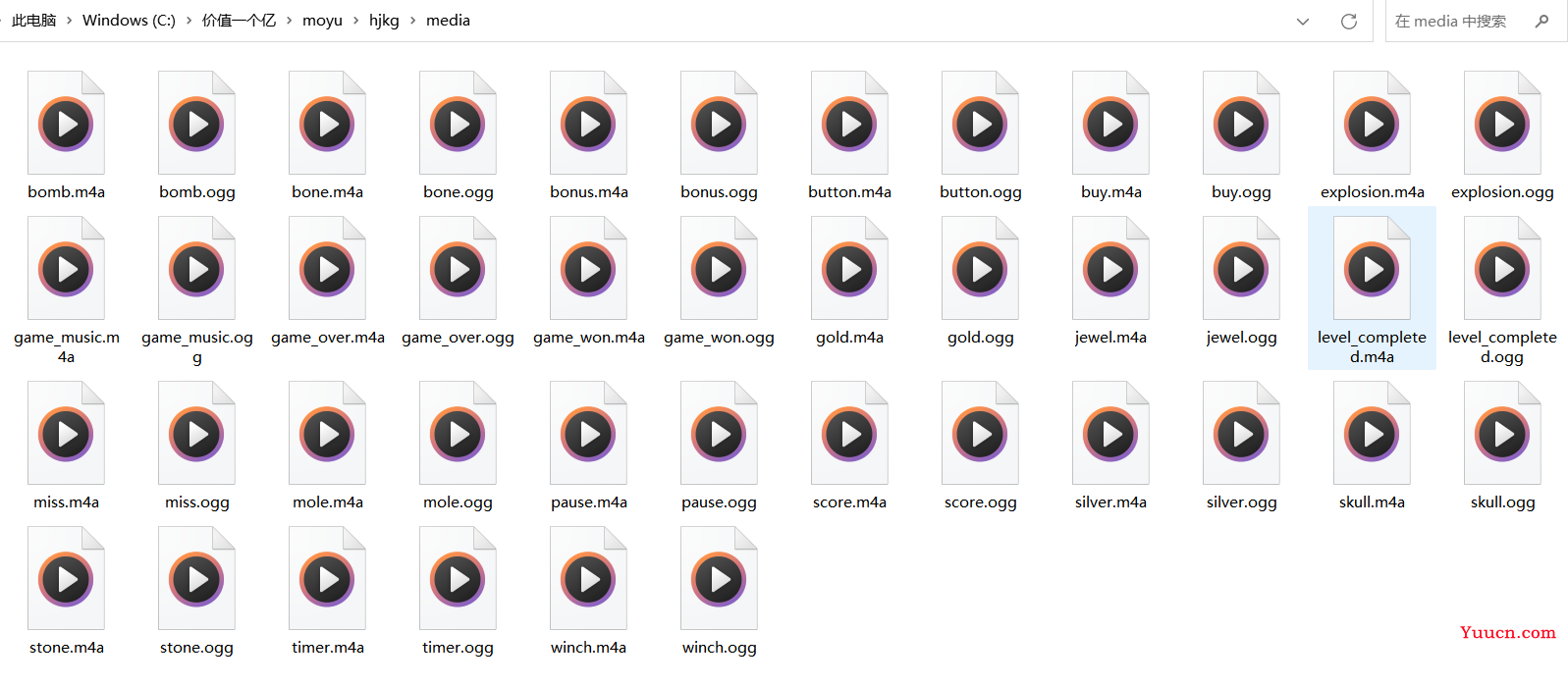Screen dimensions: 1568x686
Task: Click the pause.ogg file icon
Action: 719,433
